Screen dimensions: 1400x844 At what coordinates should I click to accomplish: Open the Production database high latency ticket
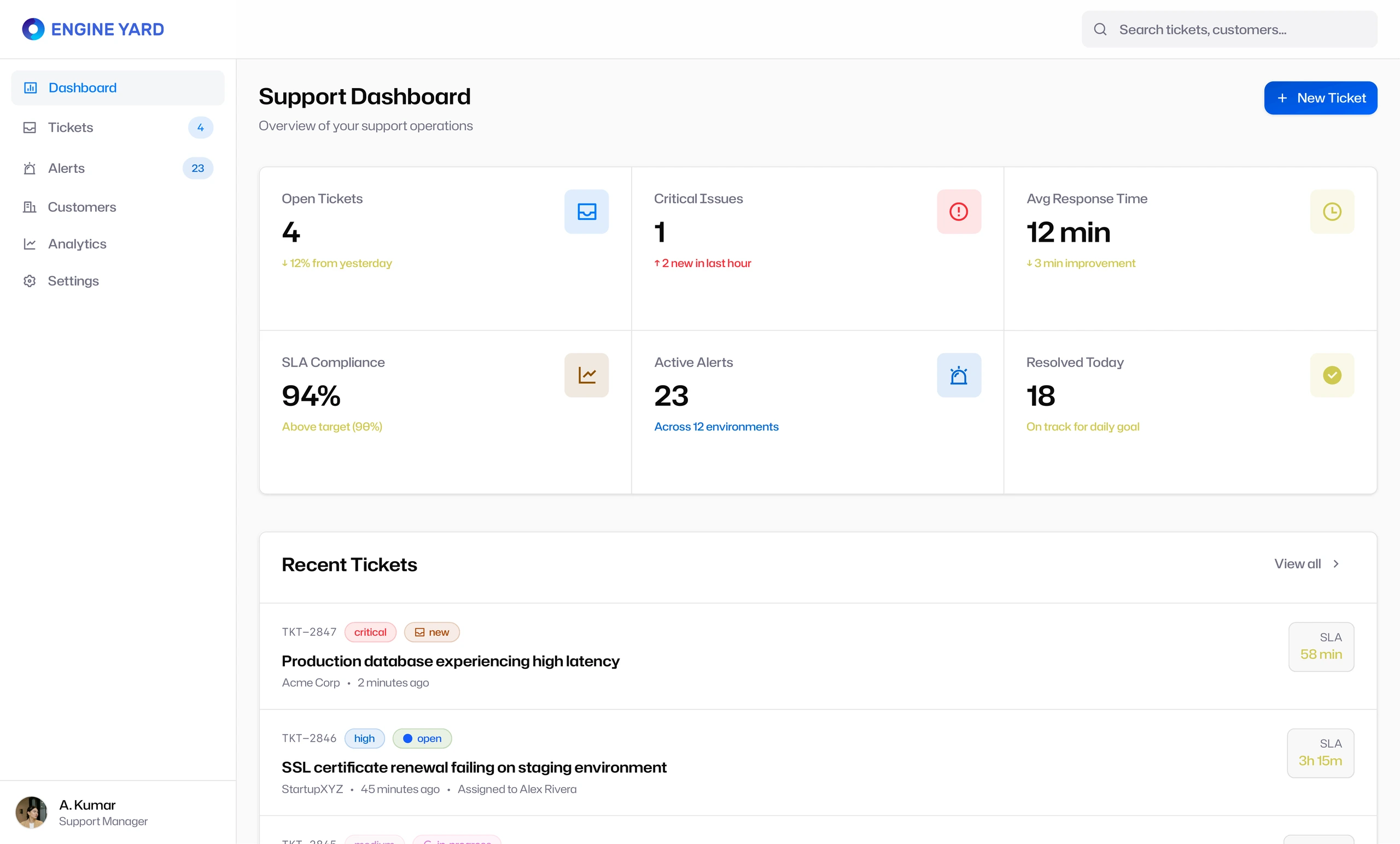(x=450, y=661)
